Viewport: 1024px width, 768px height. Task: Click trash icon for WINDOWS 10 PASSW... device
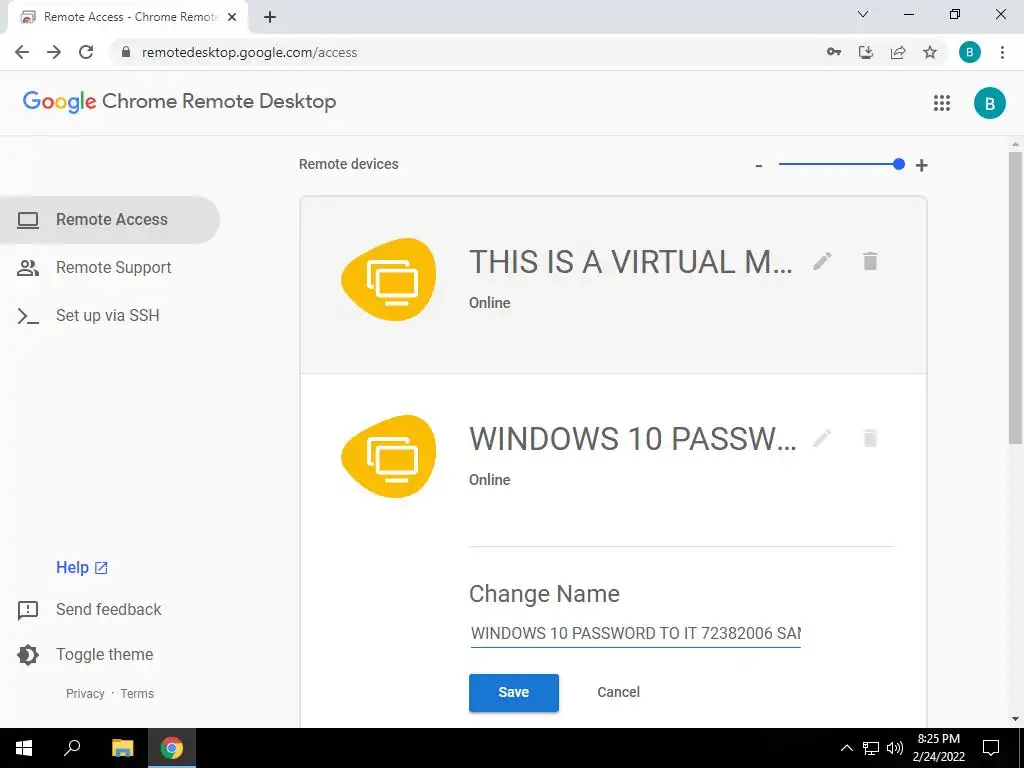click(870, 438)
